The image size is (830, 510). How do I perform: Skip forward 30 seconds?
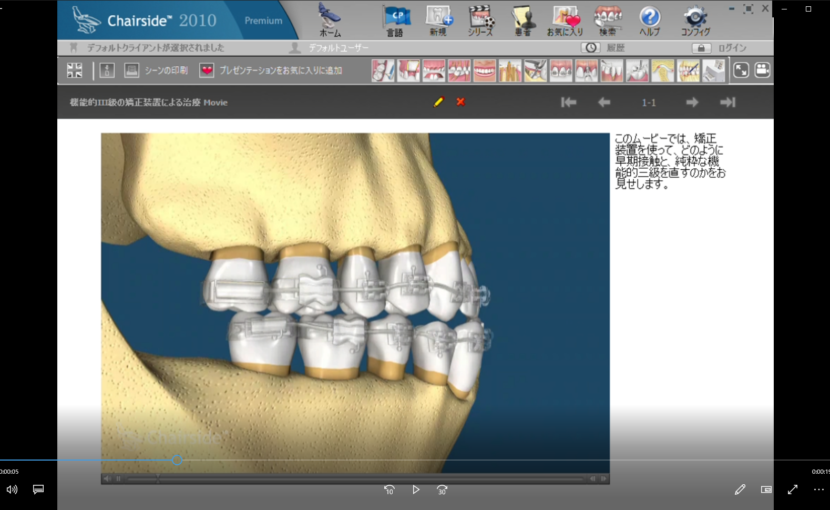[x=442, y=490]
